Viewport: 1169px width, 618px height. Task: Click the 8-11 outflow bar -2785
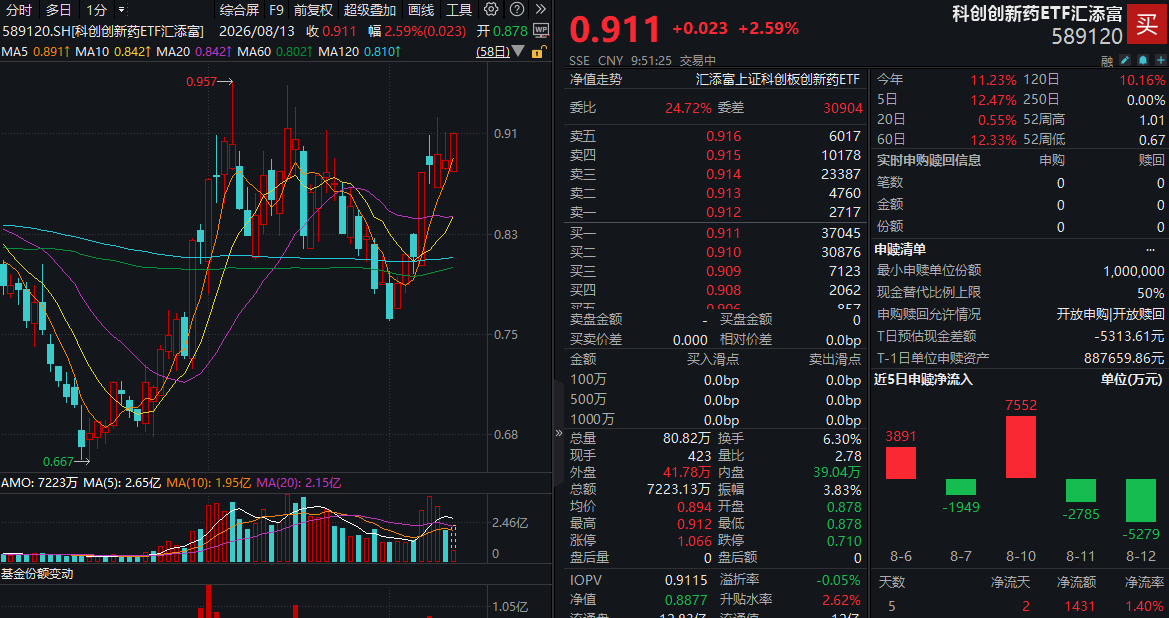[1081, 490]
